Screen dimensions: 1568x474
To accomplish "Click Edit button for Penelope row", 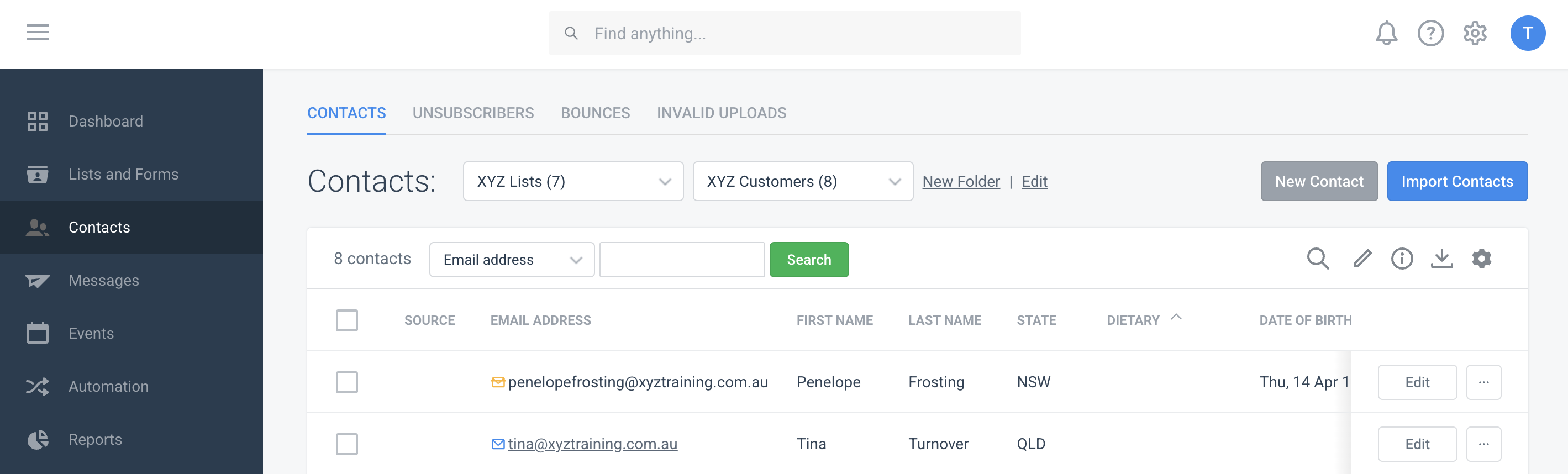I will coord(1417,382).
